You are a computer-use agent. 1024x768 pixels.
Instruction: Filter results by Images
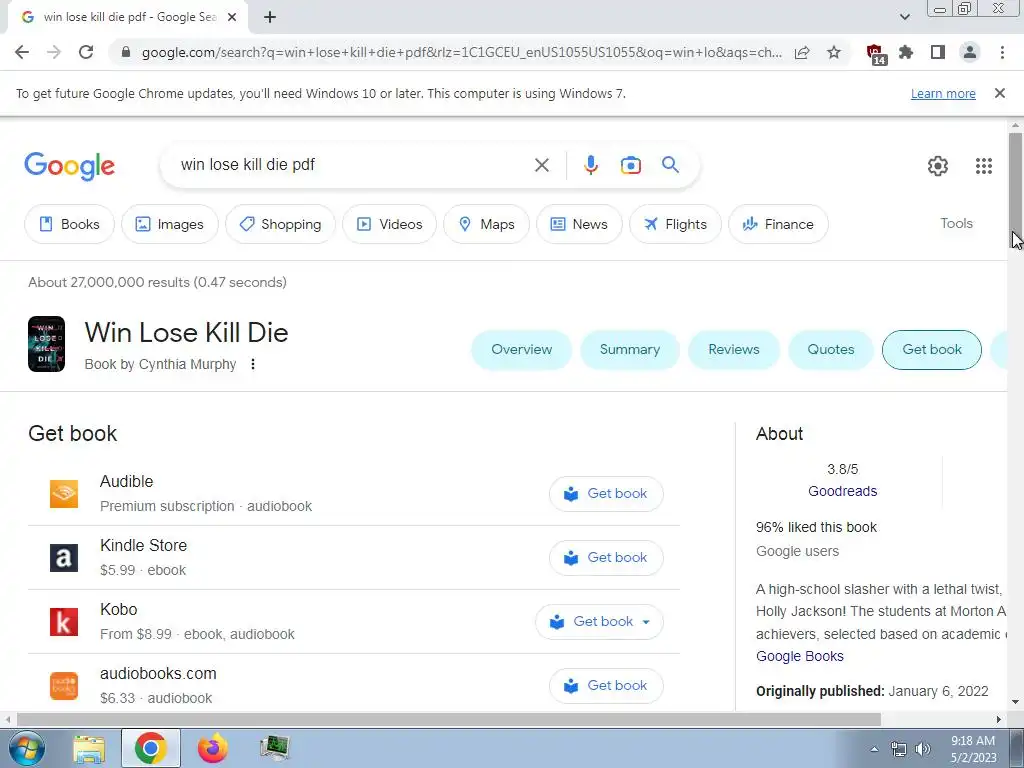(169, 224)
